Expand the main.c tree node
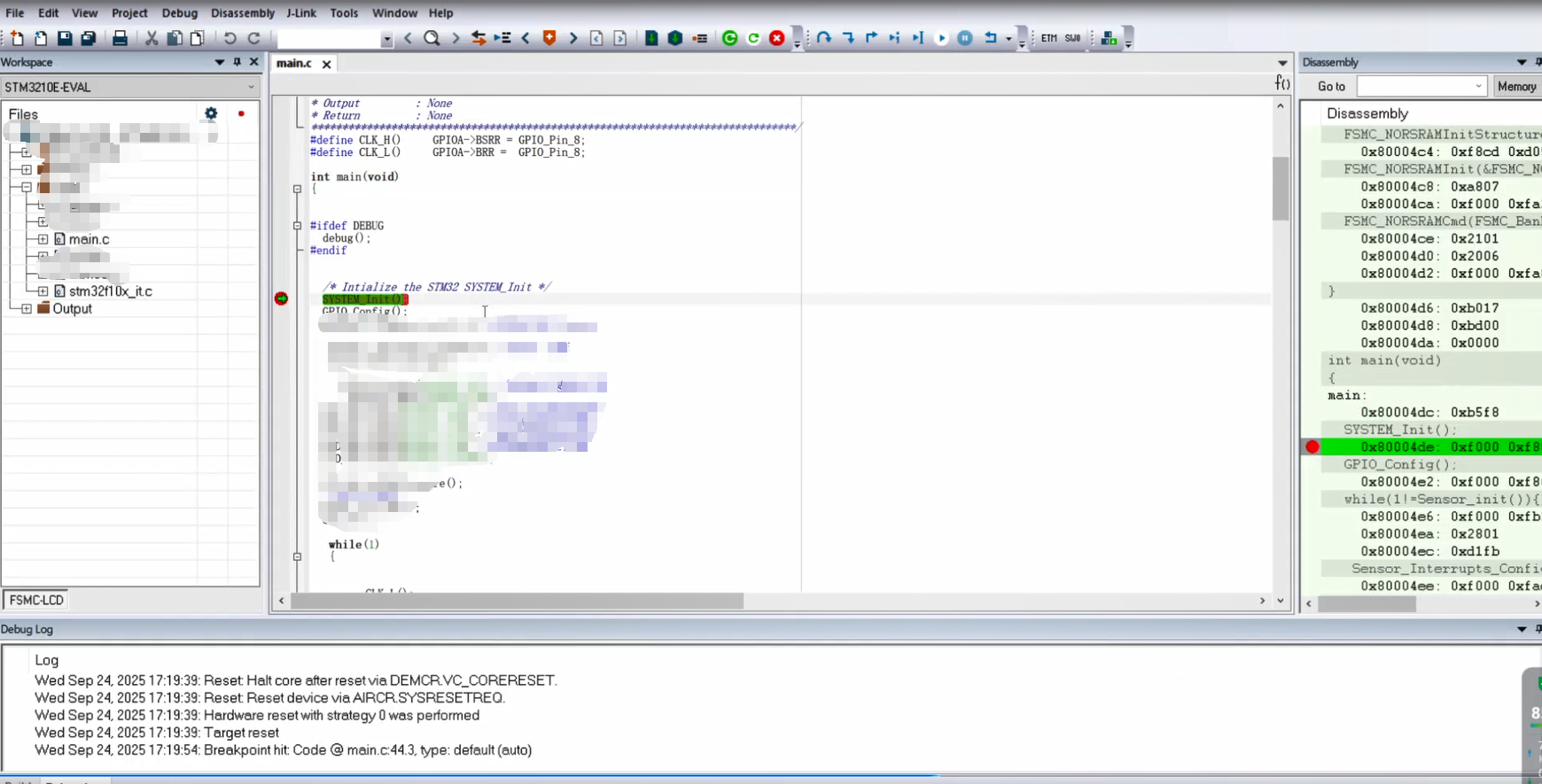 (x=43, y=239)
